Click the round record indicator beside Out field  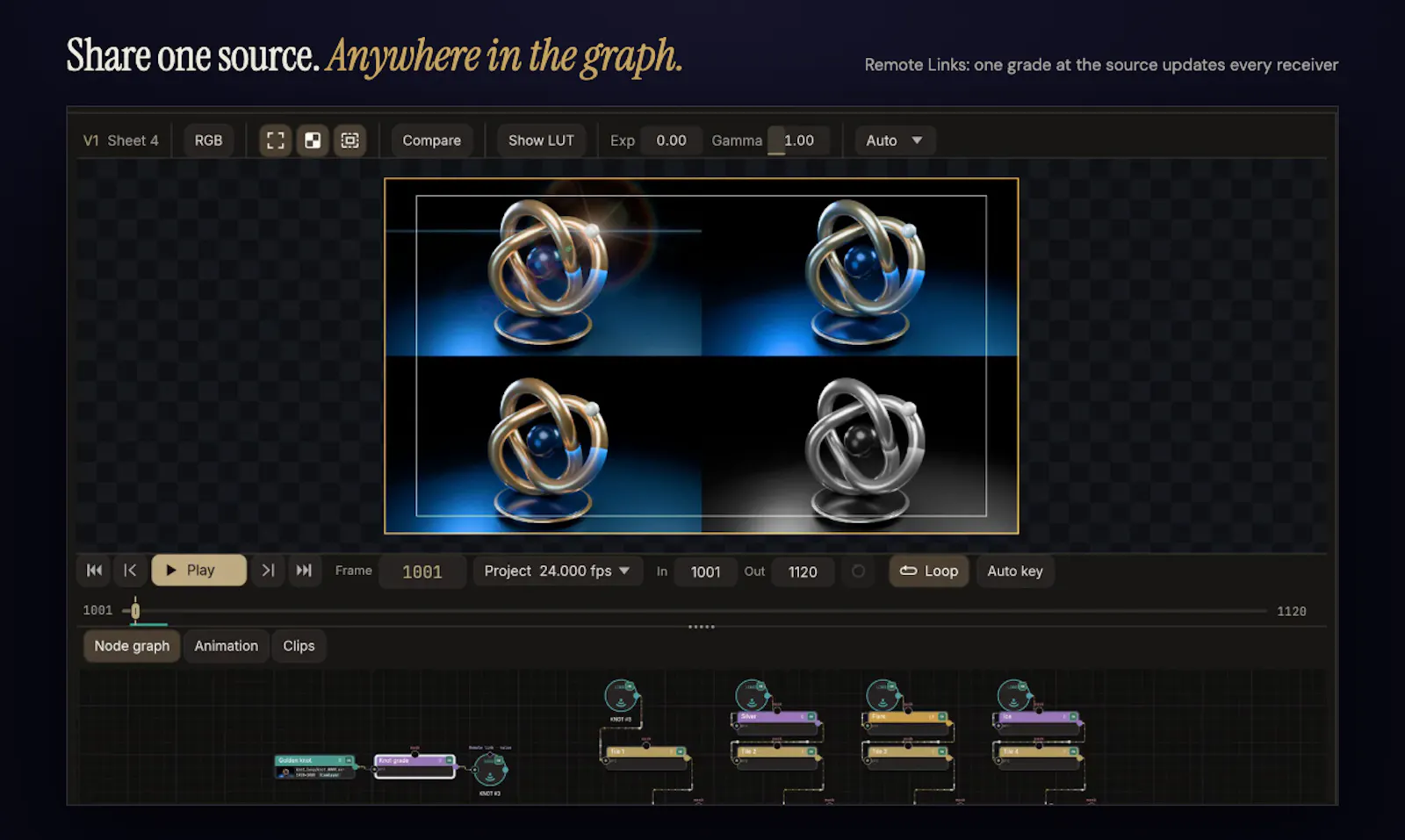pos(858,571)
